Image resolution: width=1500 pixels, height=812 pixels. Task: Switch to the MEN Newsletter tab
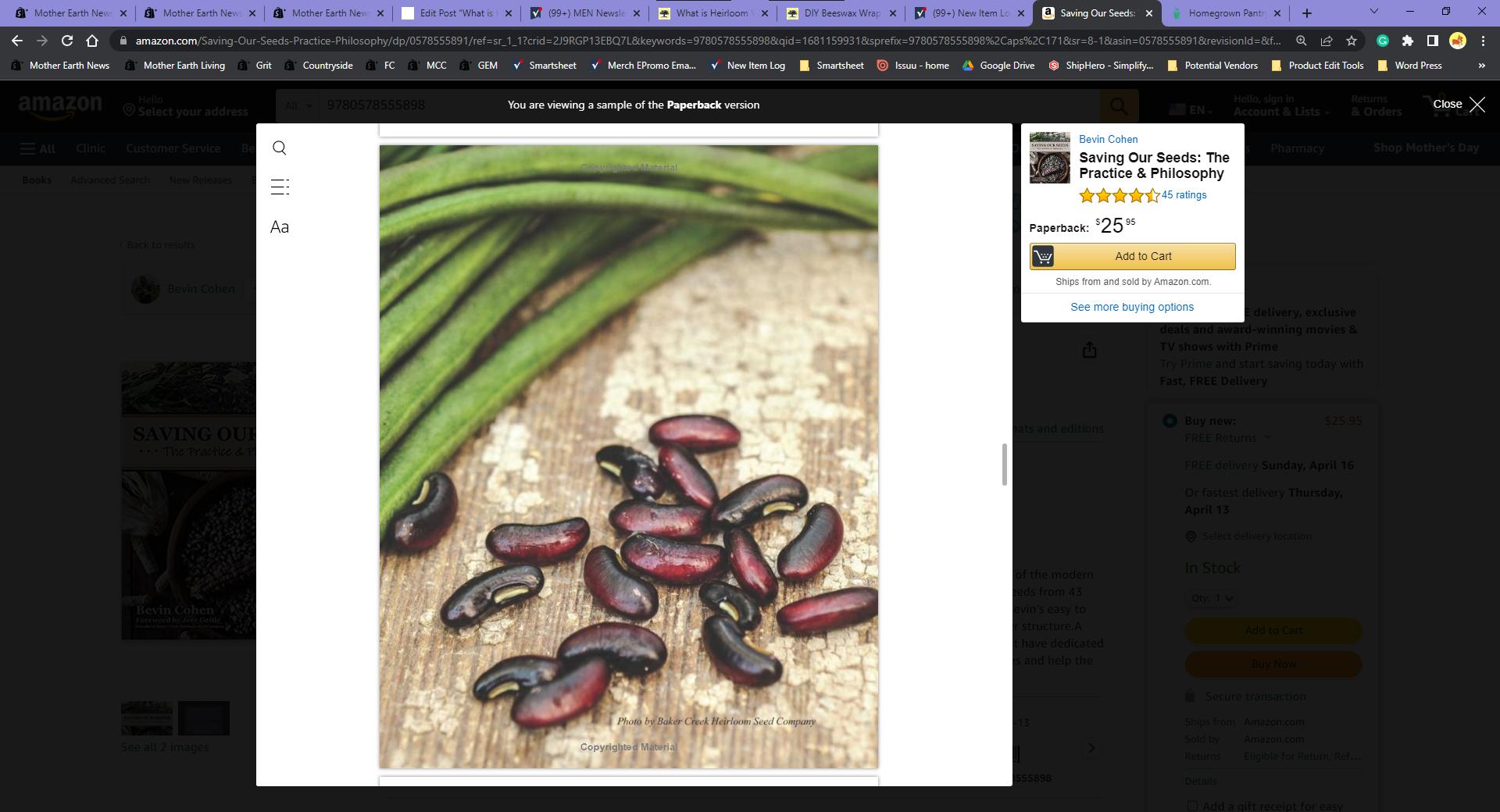tap(586, 12)
